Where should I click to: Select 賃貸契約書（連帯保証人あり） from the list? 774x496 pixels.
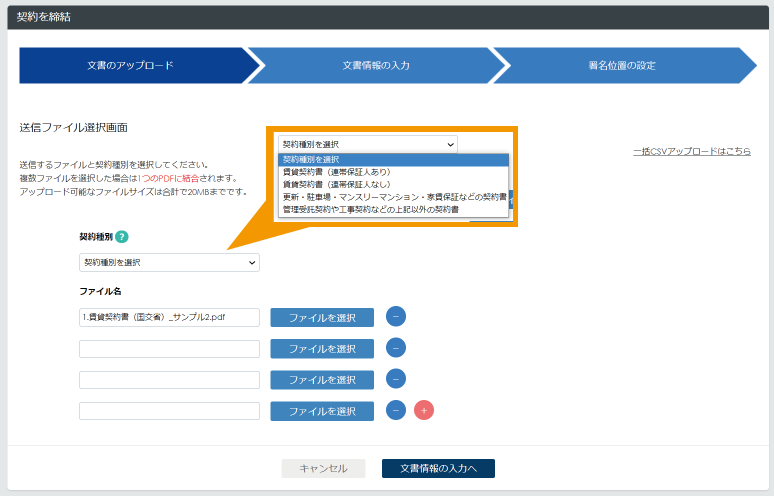(393, 172)
